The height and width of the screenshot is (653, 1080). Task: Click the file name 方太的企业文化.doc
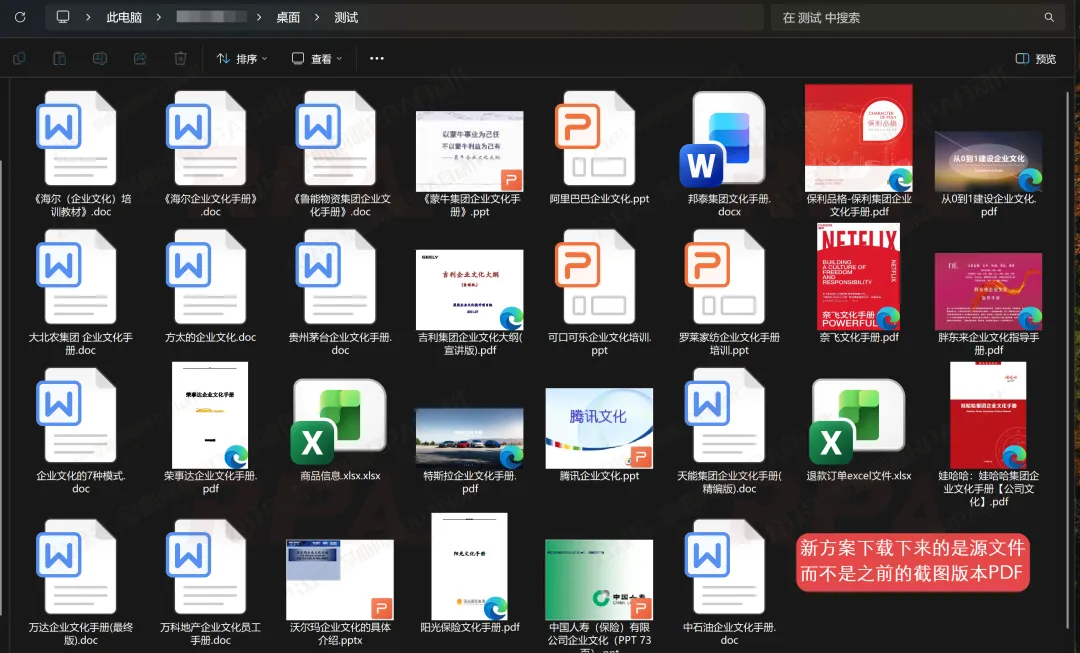(210, 338)
